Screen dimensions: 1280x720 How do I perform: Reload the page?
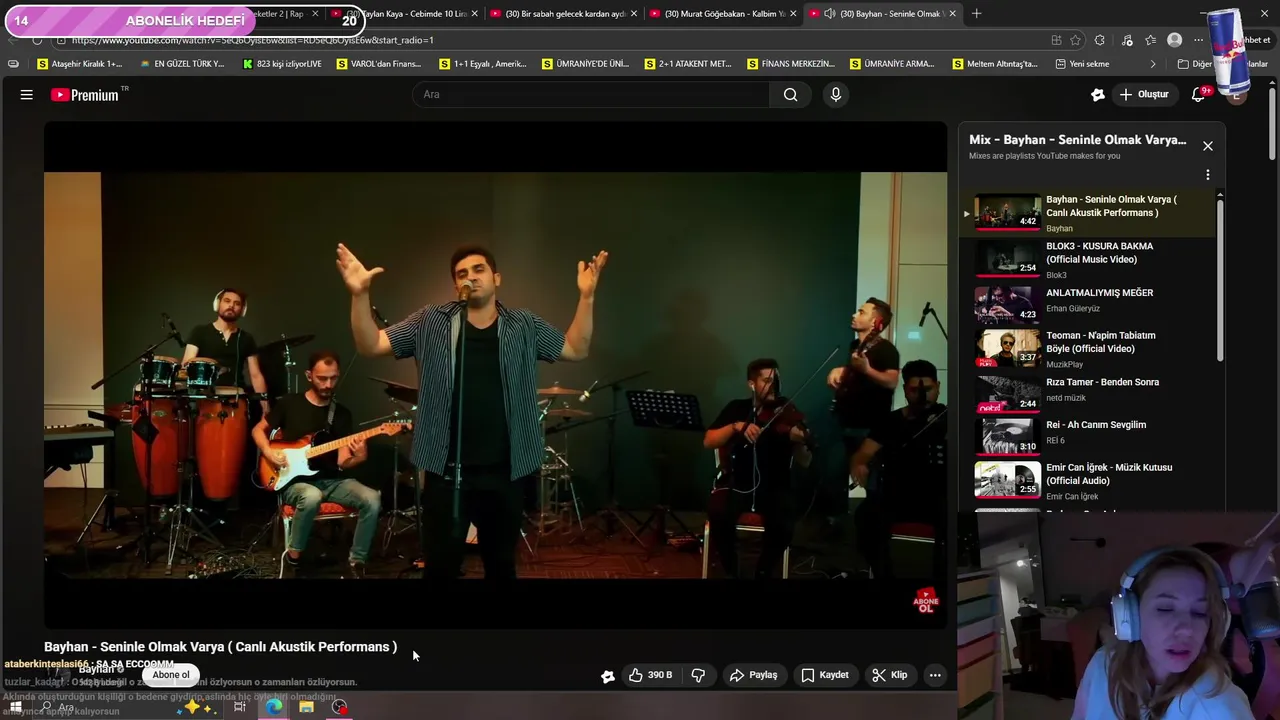[x=37, y=40]
